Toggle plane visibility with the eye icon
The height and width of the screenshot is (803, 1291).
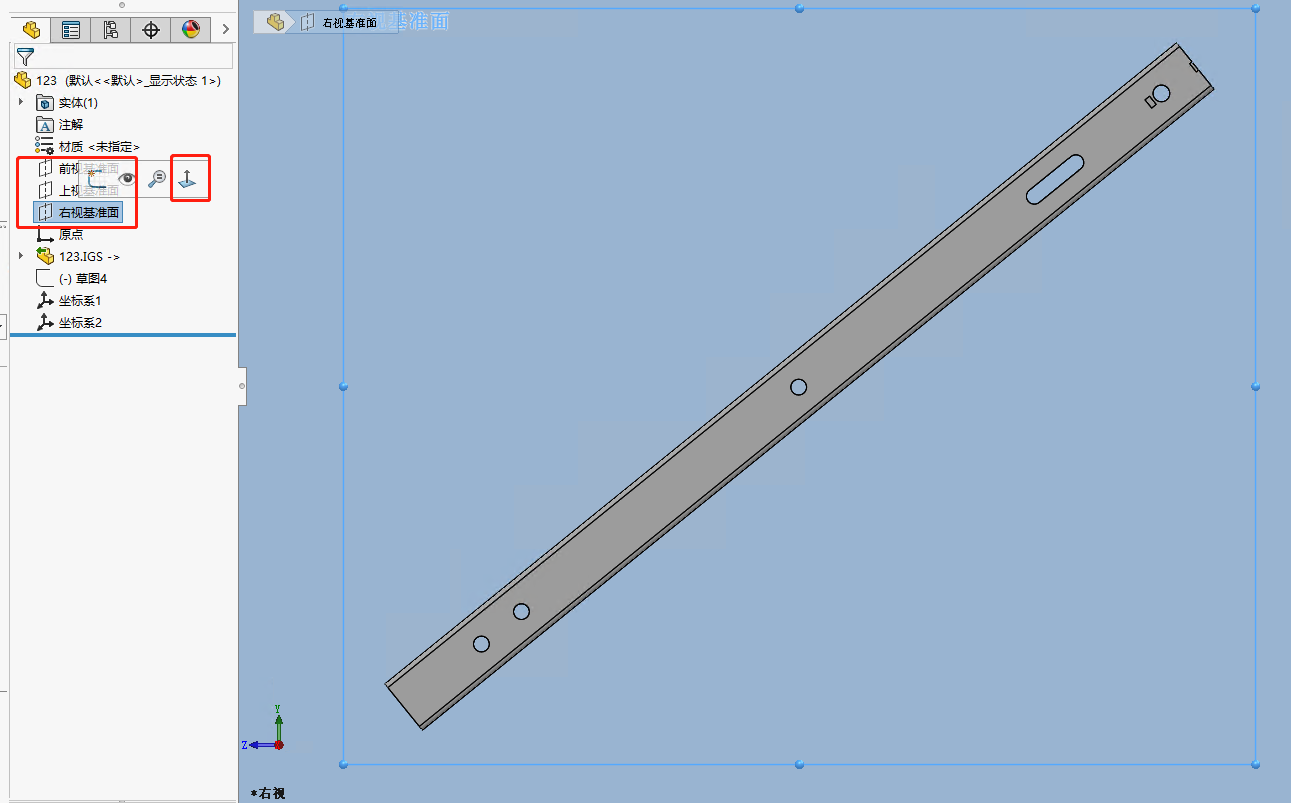[127, 179]
